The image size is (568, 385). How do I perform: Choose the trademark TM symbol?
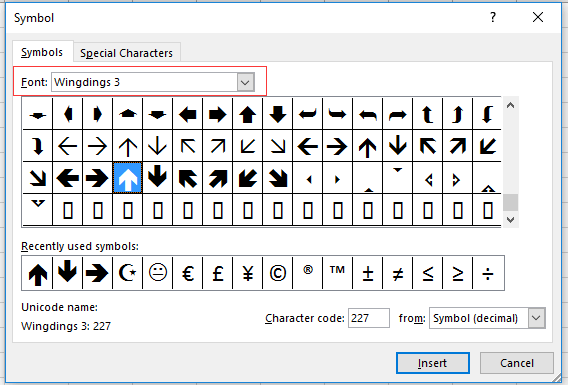tap(337, 273)
